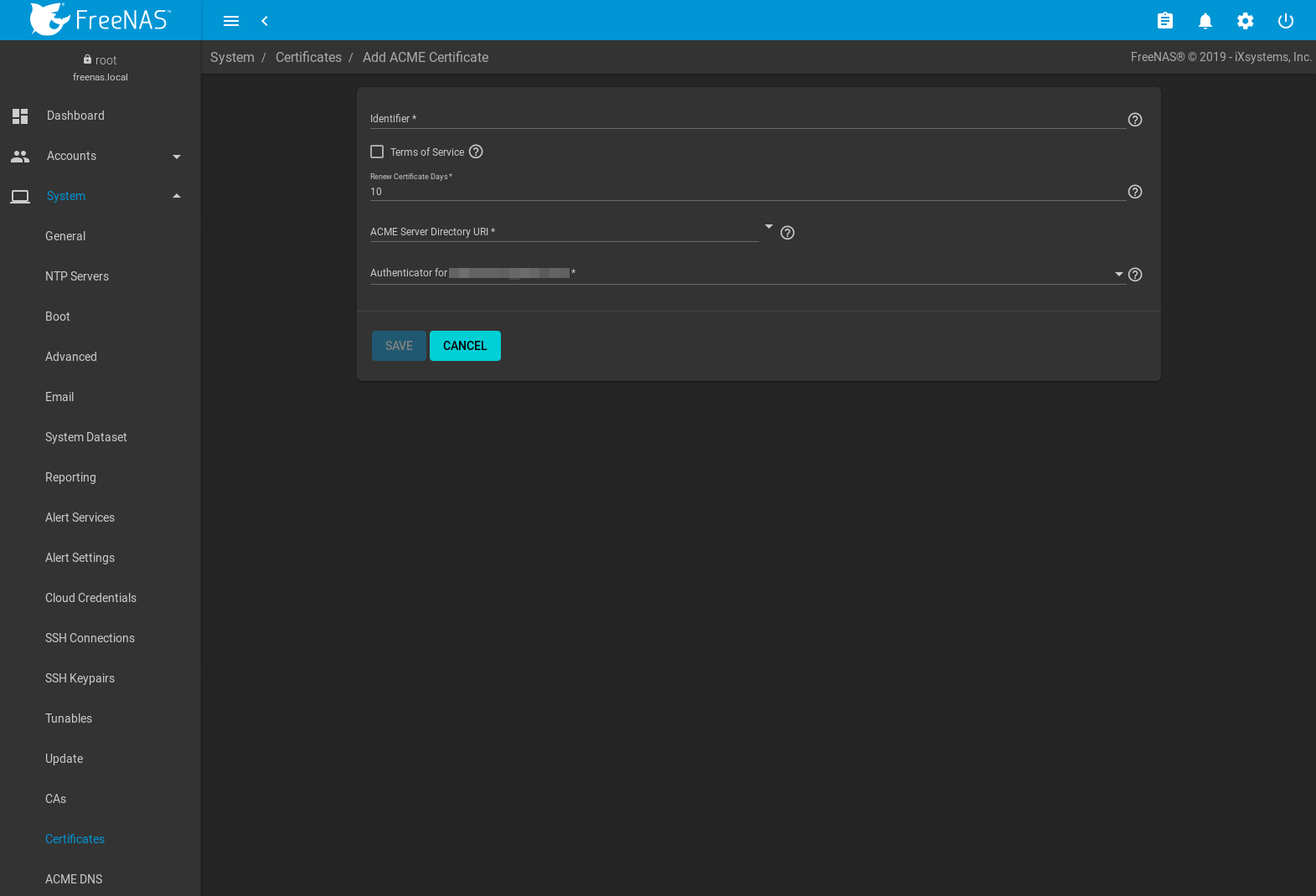Open ACME DNS page
1316x896 pixels.
74,879
